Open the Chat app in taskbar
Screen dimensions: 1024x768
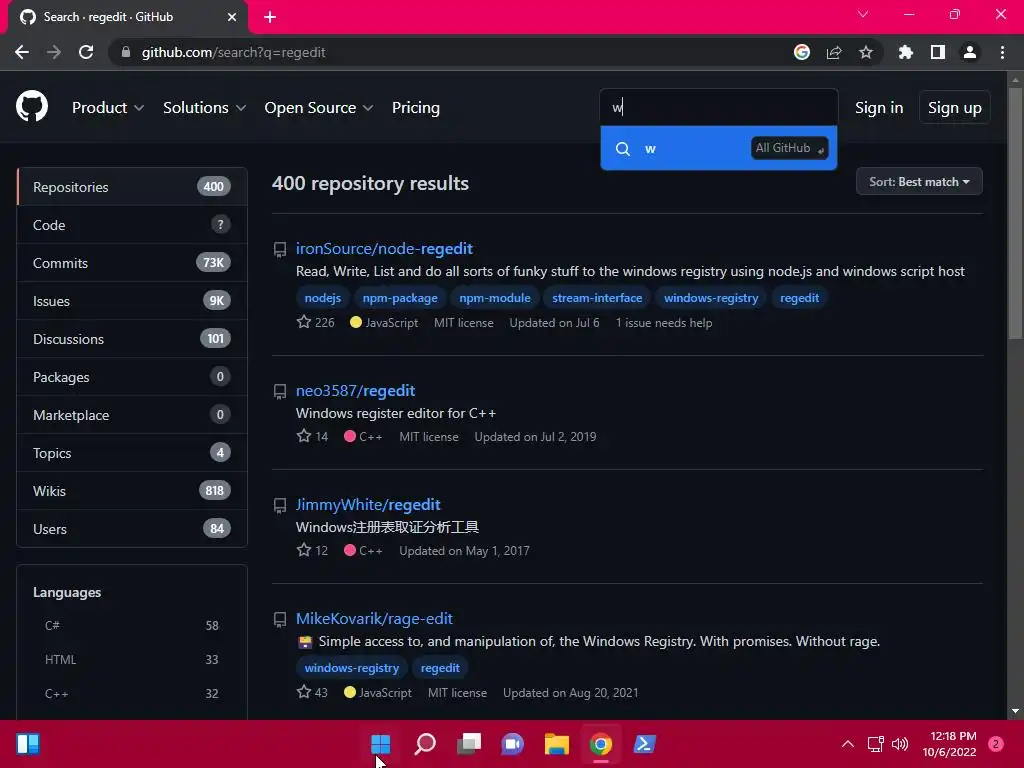pos(513,744)
